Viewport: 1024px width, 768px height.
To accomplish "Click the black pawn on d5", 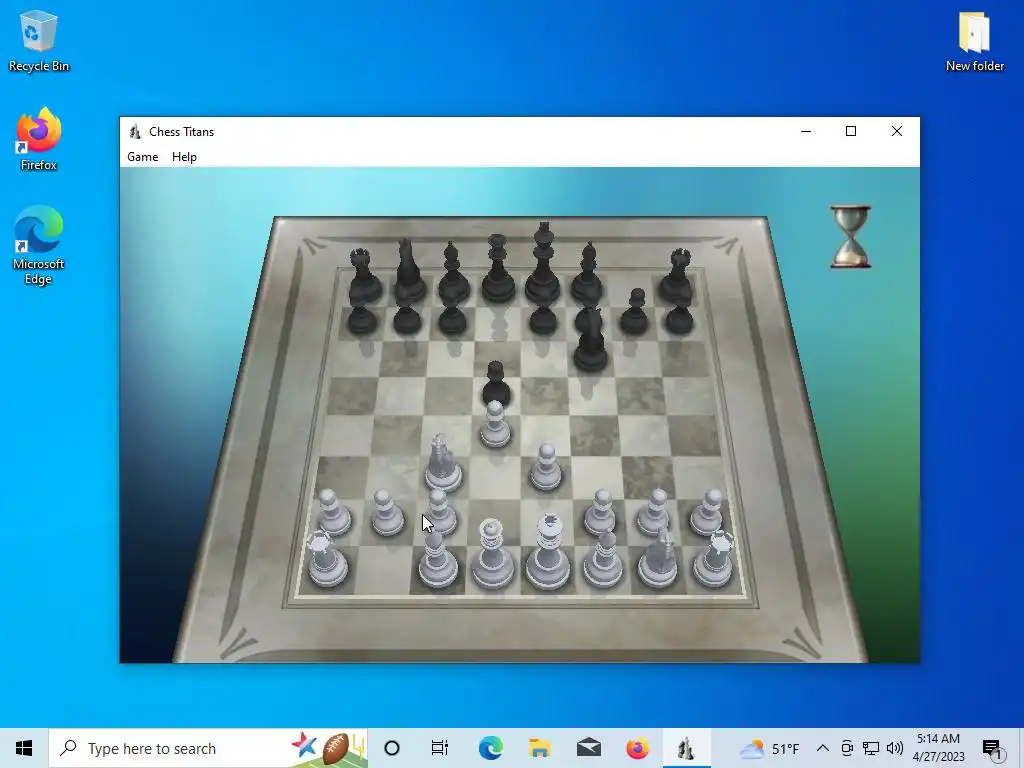I will (496, 385).
